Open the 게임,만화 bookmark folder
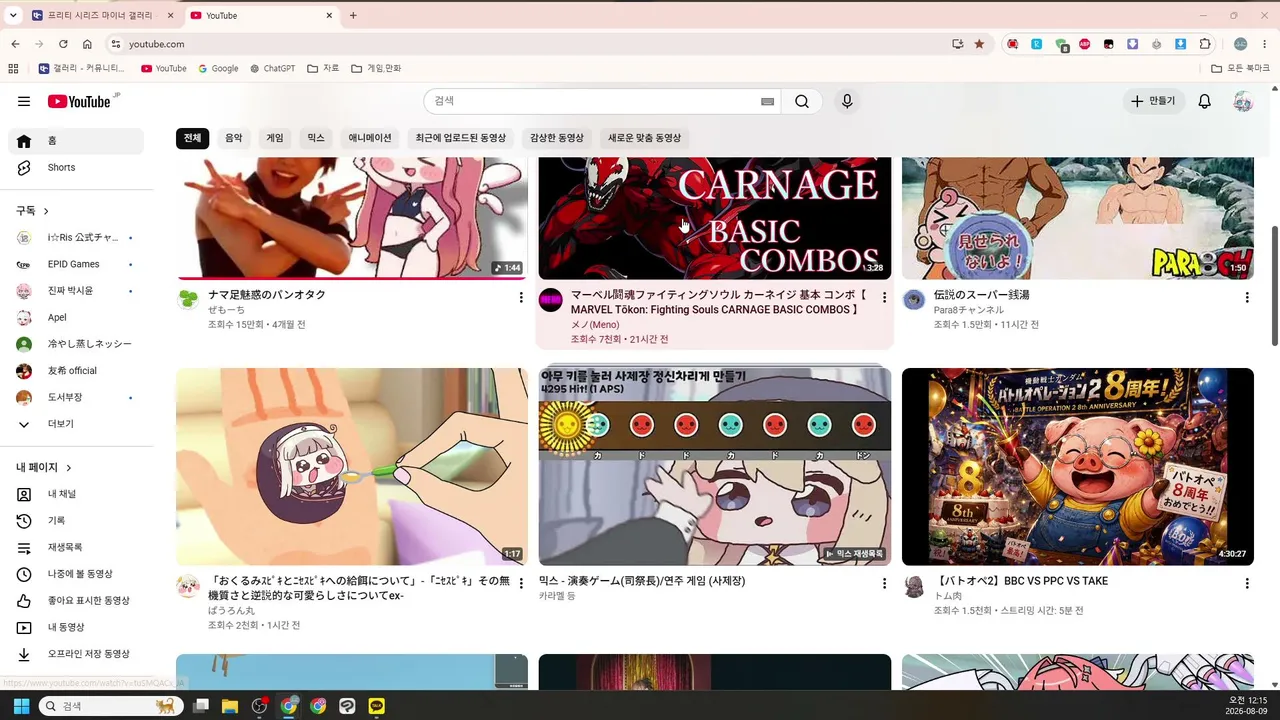This screenshot has height=720, width=1280. coord(376,68)
